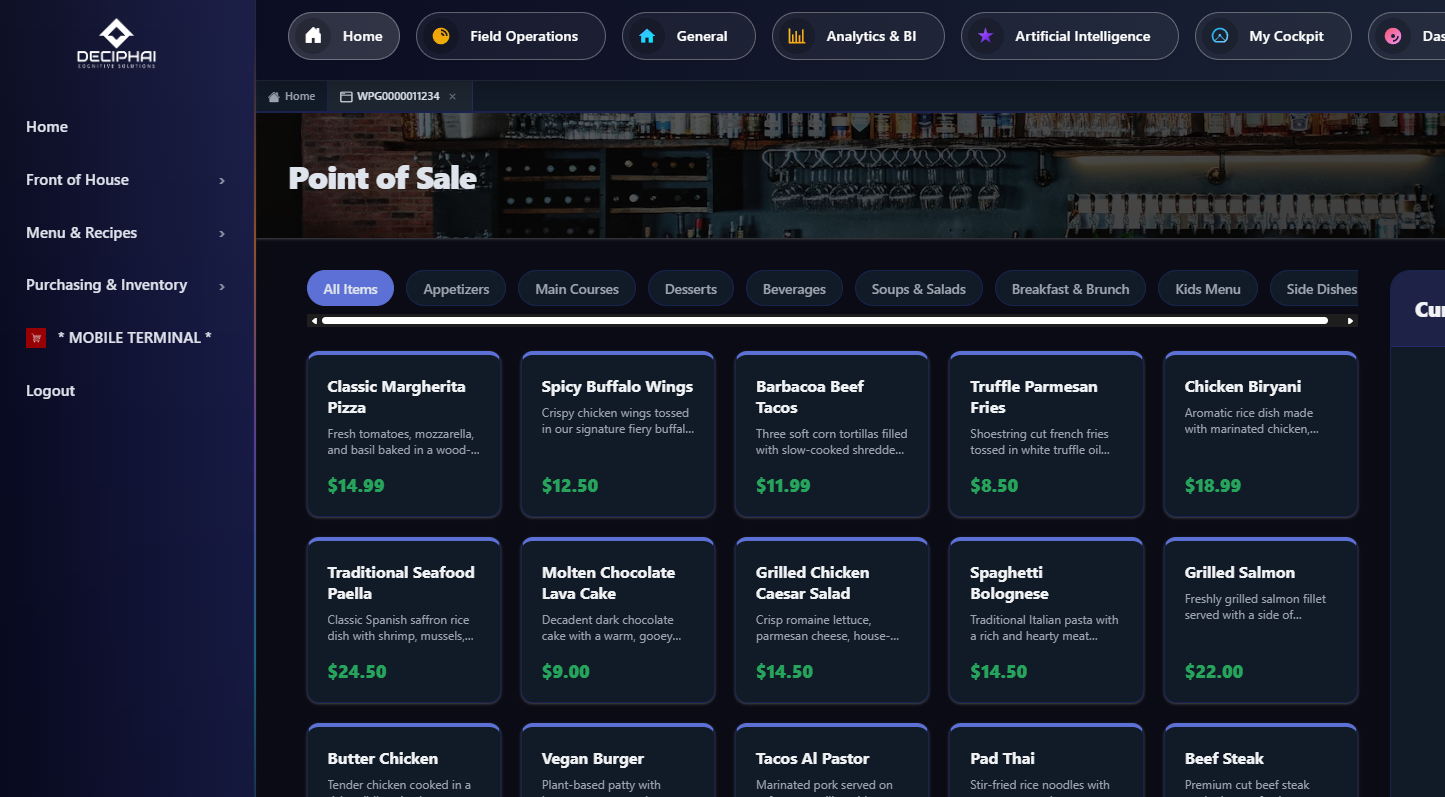The height and width of the screenshot is (797, 1445).
Task: Click Logout in the sidebar
Action: click(50, 391)
